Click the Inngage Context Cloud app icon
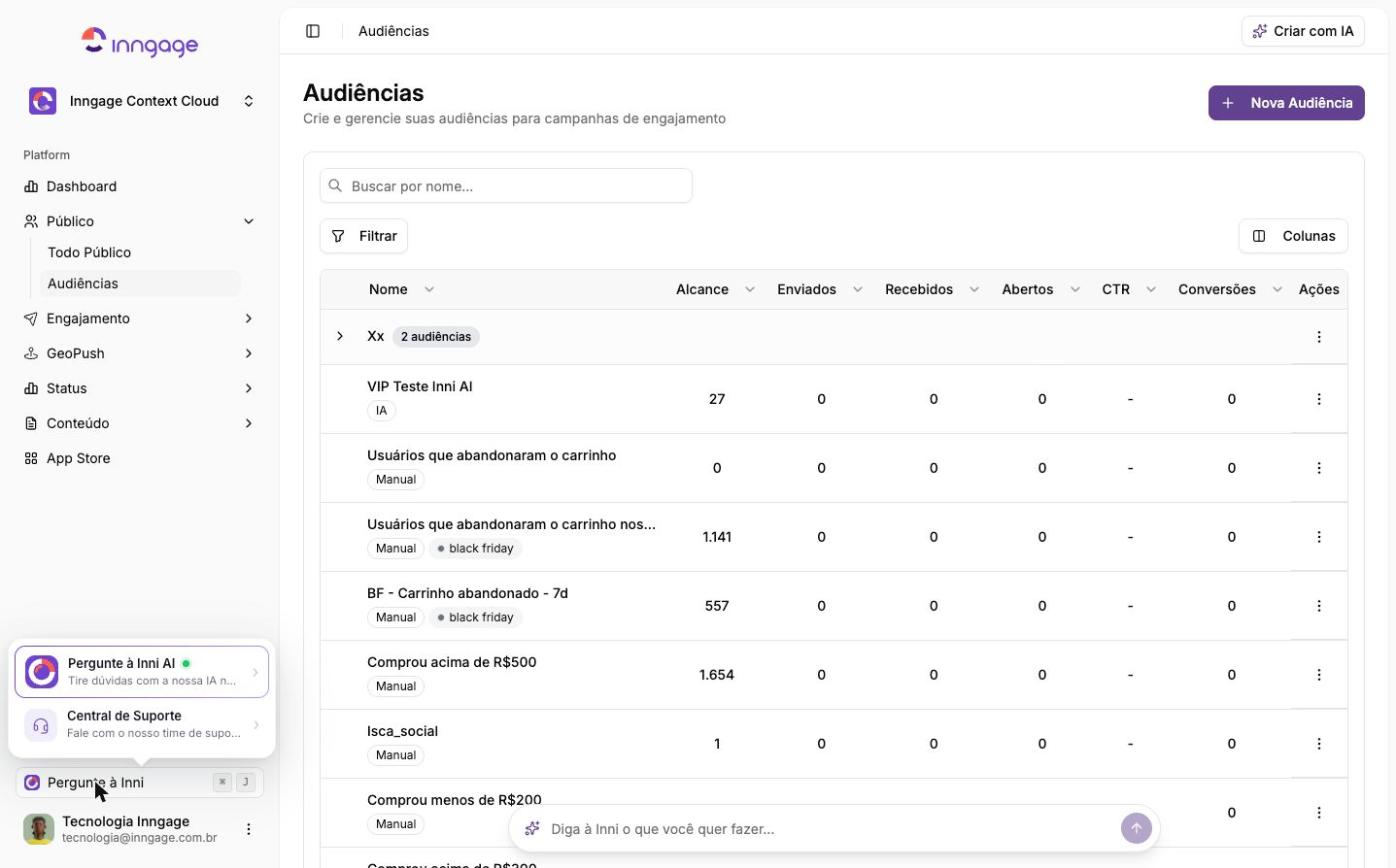The width and height of the screenshot is (1396, 868). [x=43, y=101]
